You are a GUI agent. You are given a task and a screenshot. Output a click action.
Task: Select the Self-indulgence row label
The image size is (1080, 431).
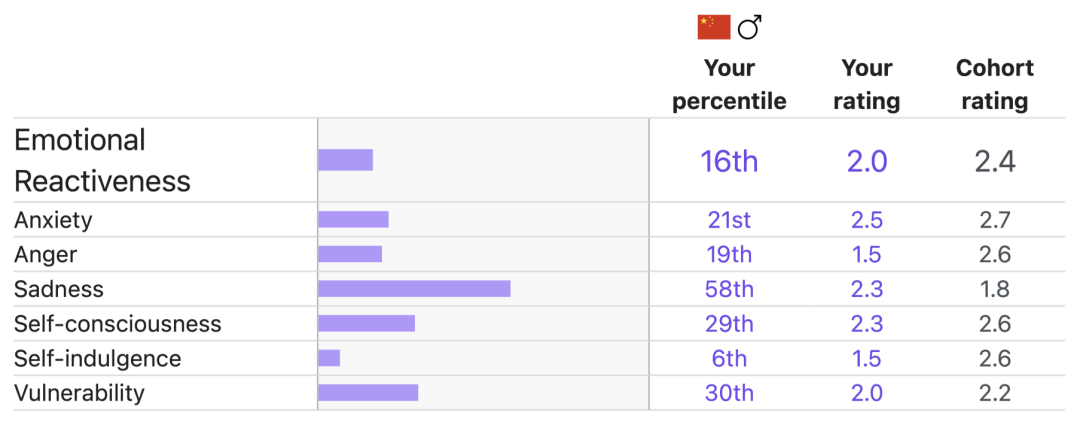[x=98, y=358]
